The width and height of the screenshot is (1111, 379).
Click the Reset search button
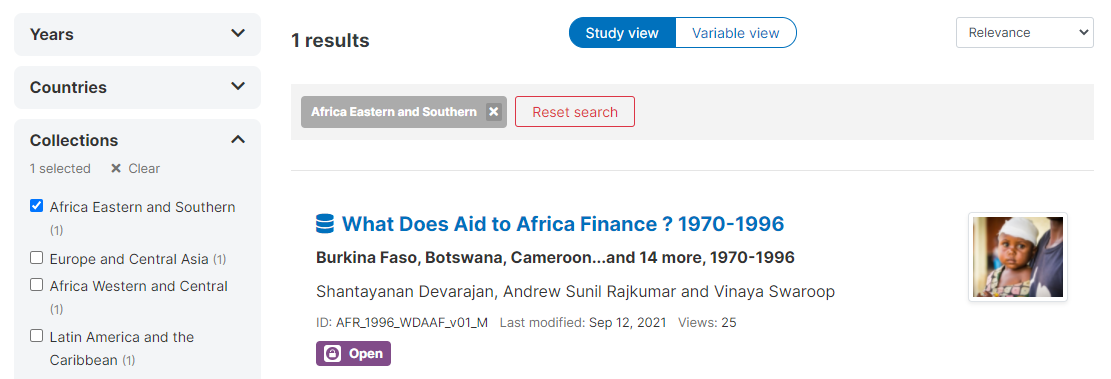[575, 112]
